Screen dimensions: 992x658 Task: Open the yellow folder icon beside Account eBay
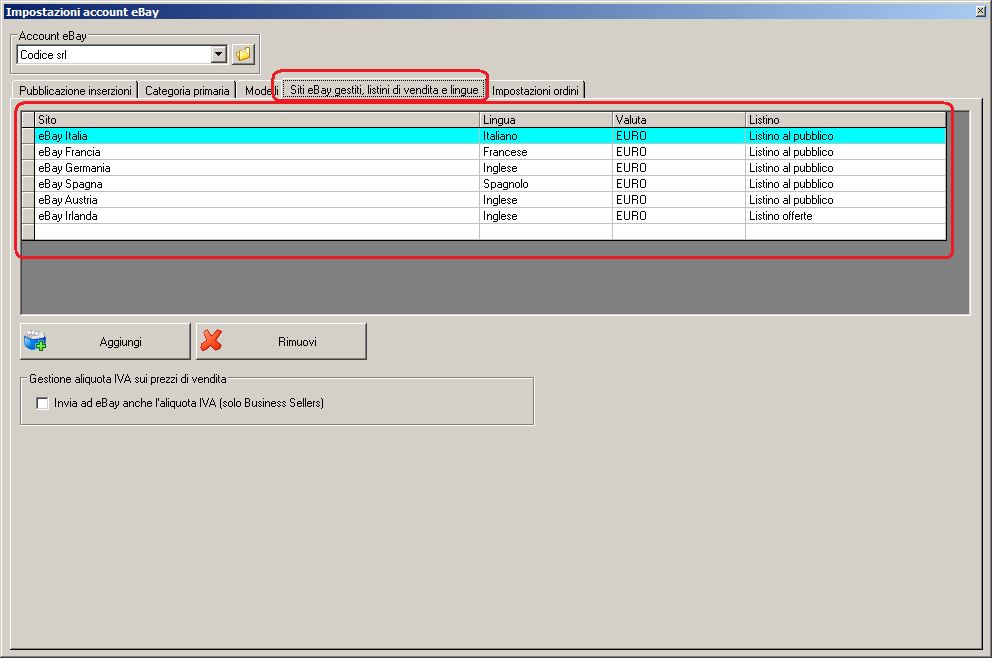click(x=244, y=54)
